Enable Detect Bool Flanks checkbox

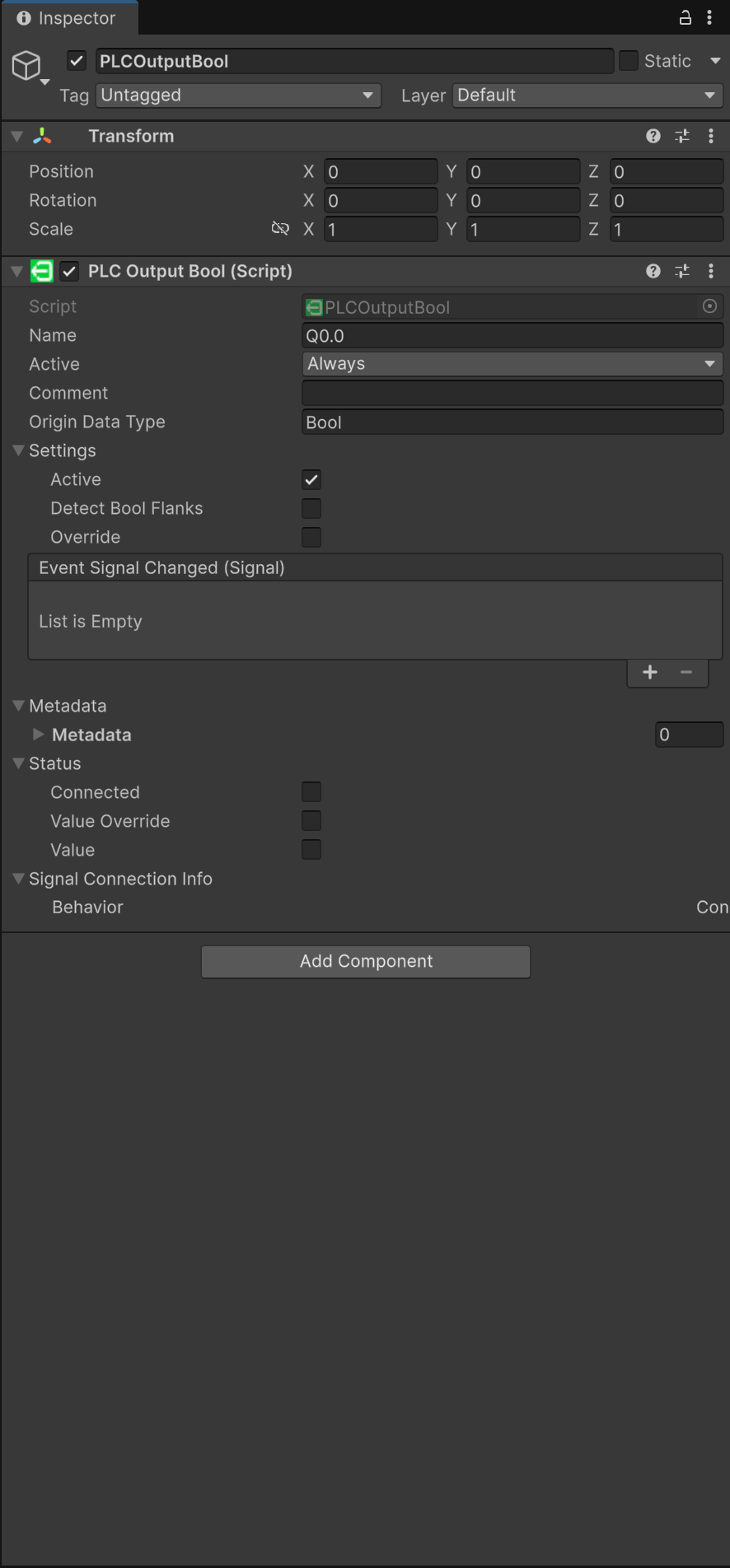pyautogui.click(x=311, y=508)
